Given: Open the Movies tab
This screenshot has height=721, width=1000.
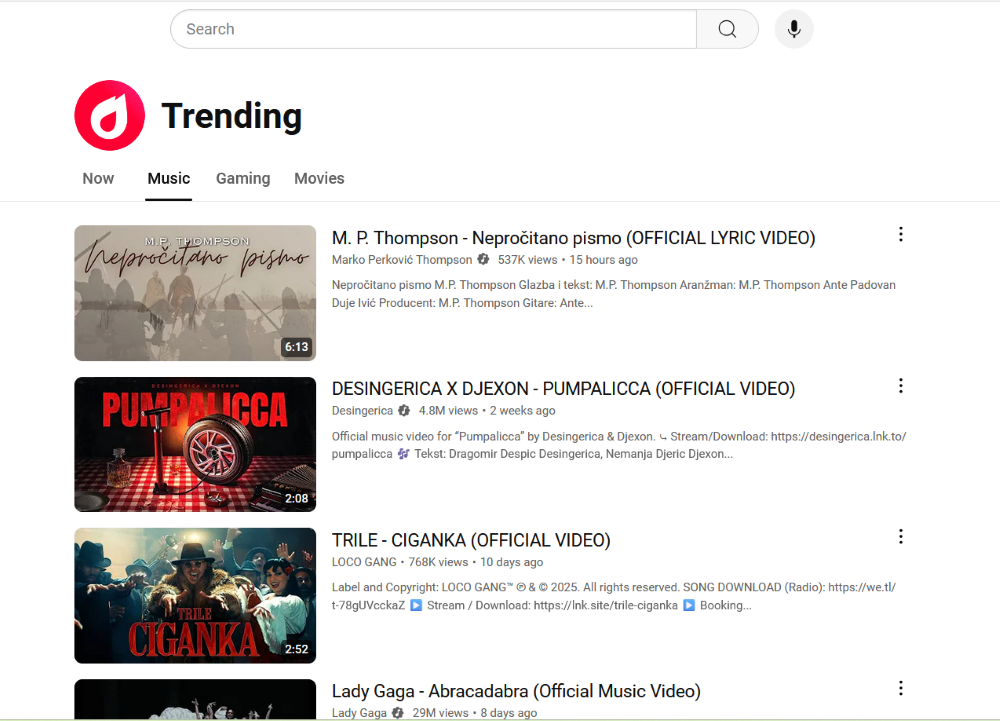Looking at the screenshot, I should pos(319,178).
